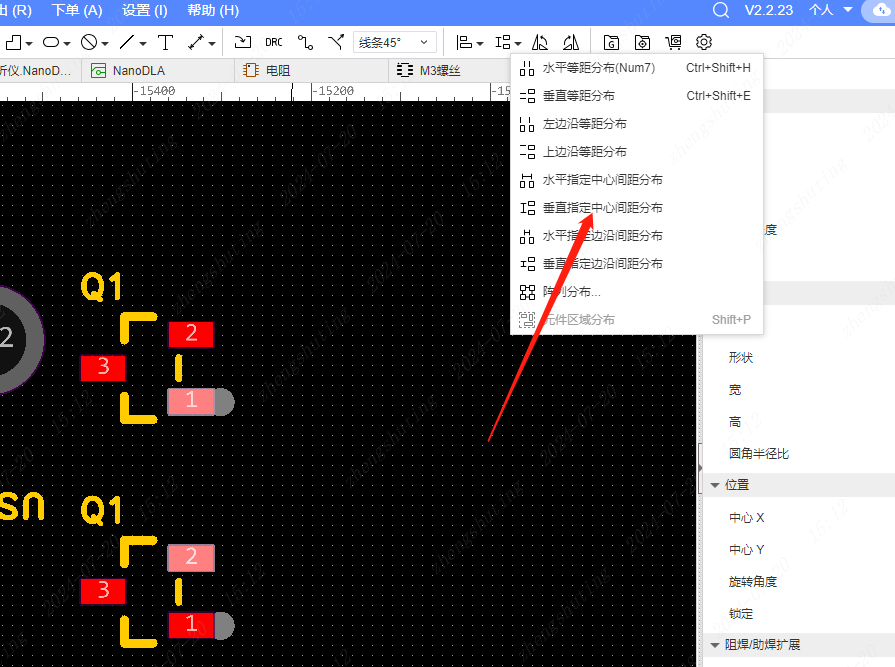This screenshot has width=895, height=667.
Task: Select the keep-out region circle tool
Action: click(x=89, y=42)
